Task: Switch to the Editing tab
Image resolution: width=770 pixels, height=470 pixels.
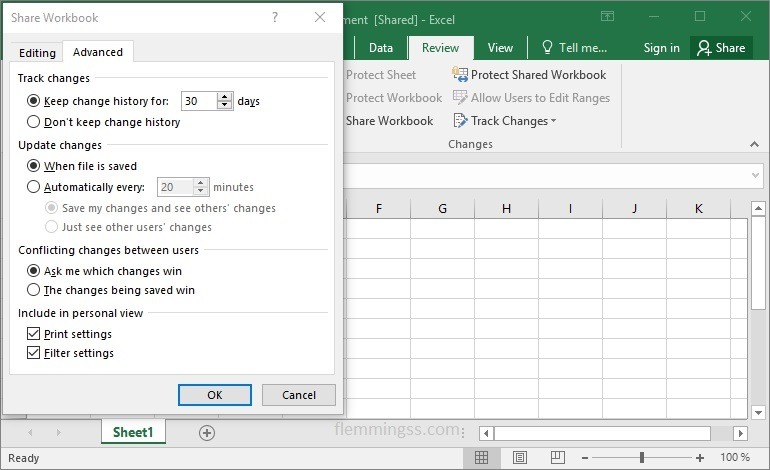Action: [37, 53]
